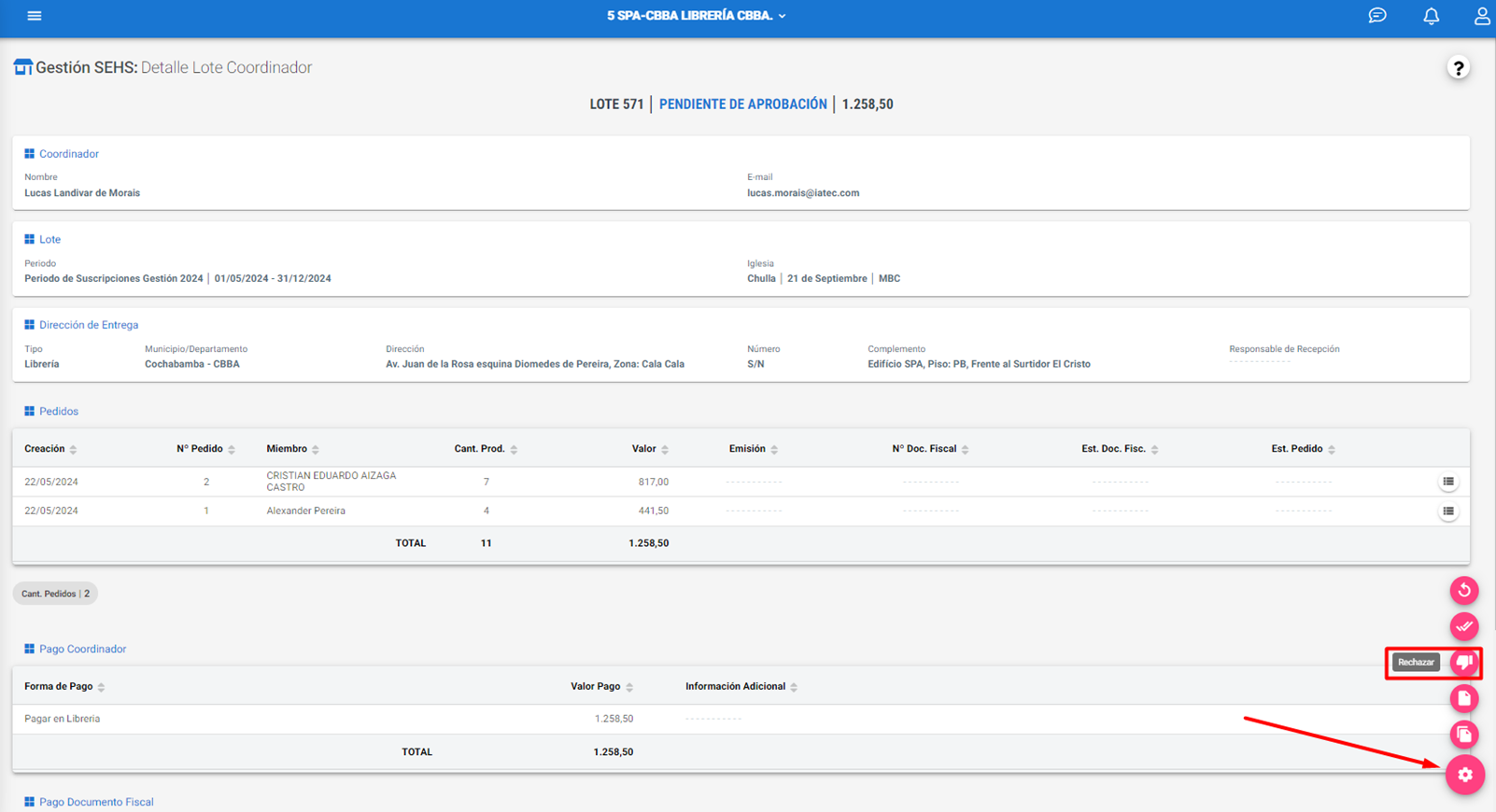
Task: Click the help question mark button
Action: tap(1458, 68)
